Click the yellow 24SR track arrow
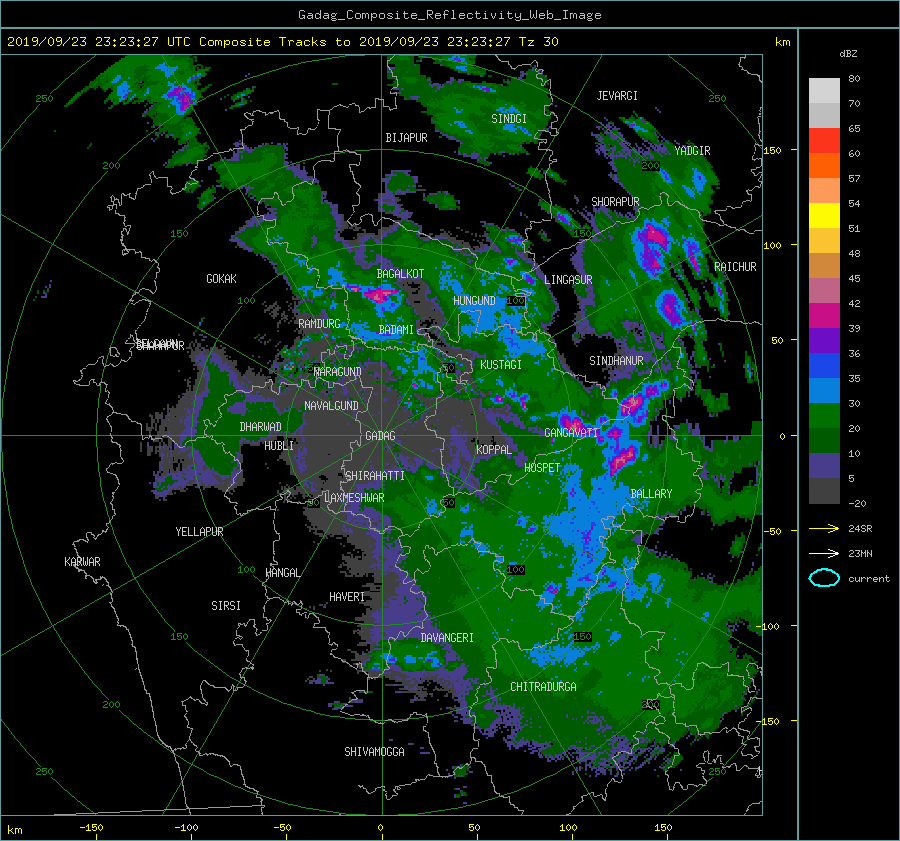Image resolution: width=900 pixels, height=841 pixels. [824, 529]
